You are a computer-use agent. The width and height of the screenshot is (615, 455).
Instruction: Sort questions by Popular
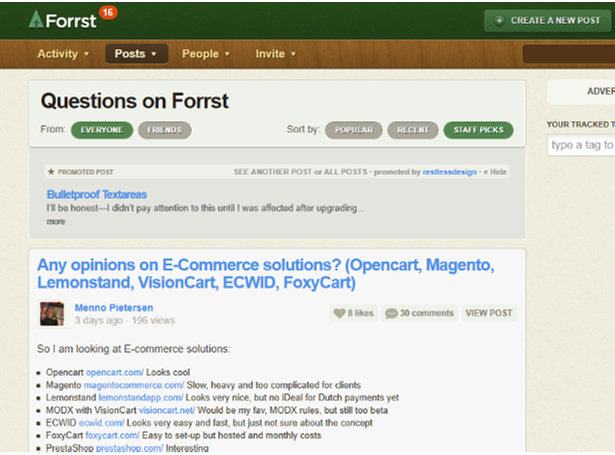[x=354, y=130]
